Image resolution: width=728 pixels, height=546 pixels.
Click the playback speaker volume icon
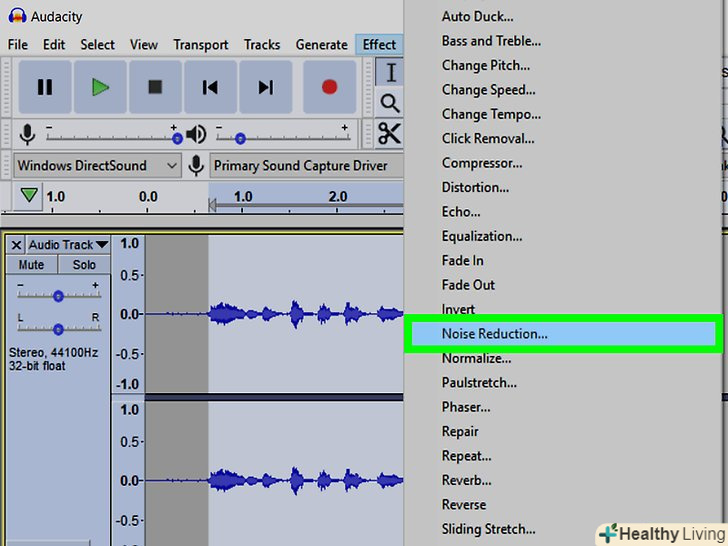pos(196,134)
